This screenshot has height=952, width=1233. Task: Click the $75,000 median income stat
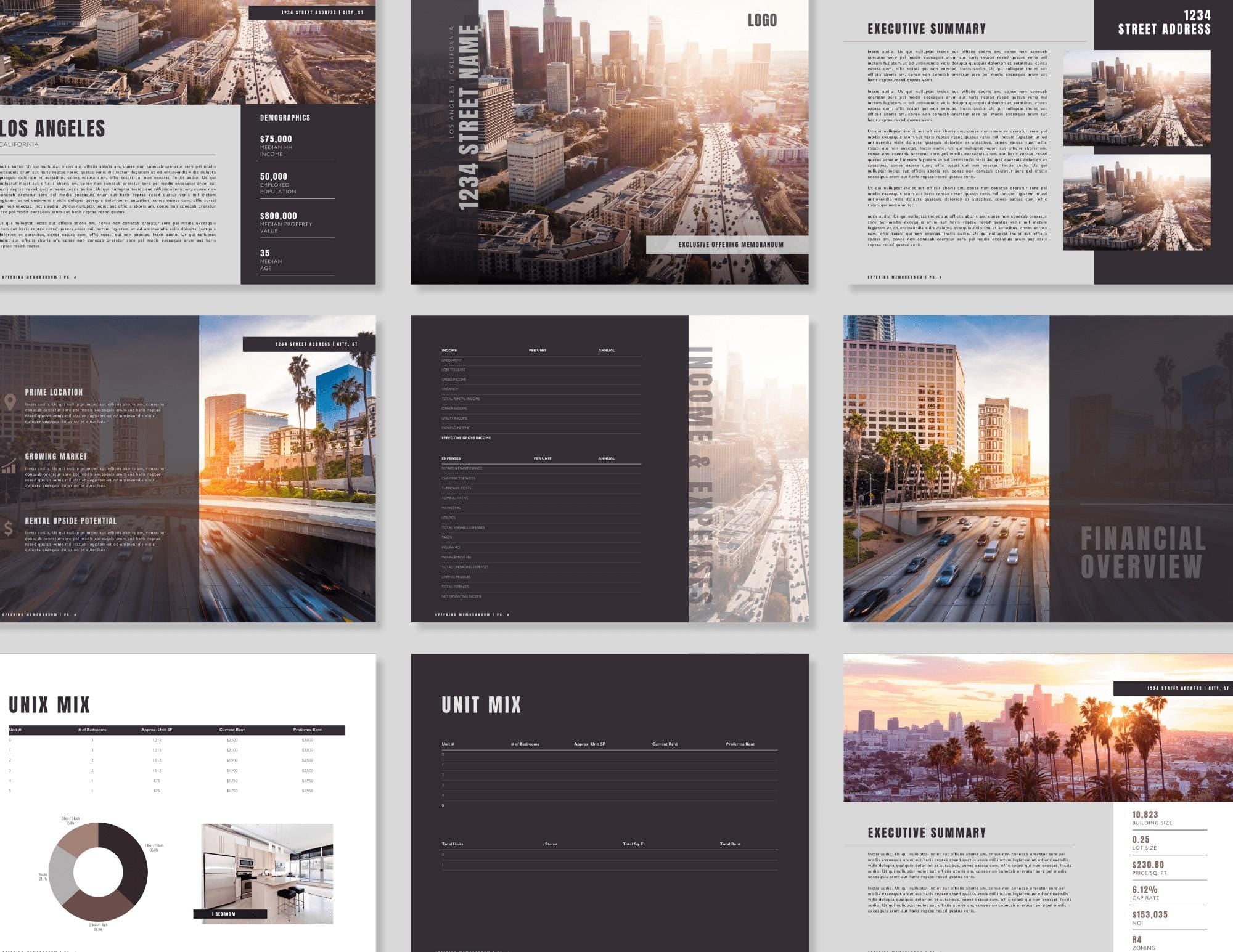point(276,139)
